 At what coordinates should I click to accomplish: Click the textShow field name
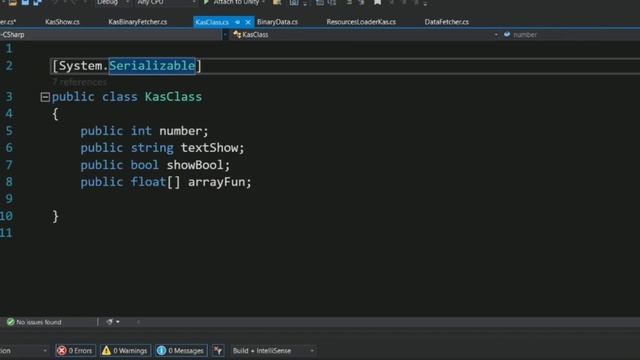pos(210,148)
